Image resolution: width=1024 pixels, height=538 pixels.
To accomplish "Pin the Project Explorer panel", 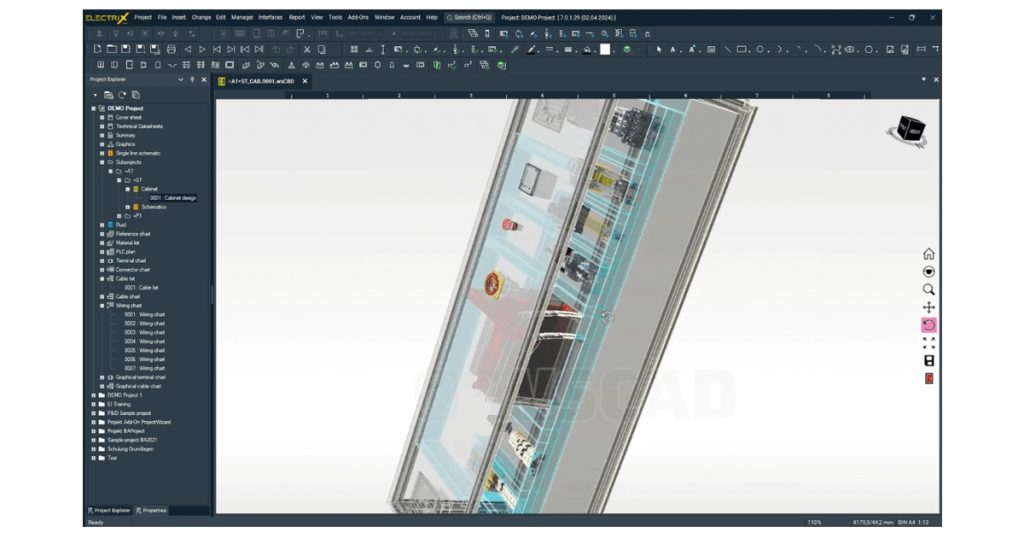I will tap(192, 80).
